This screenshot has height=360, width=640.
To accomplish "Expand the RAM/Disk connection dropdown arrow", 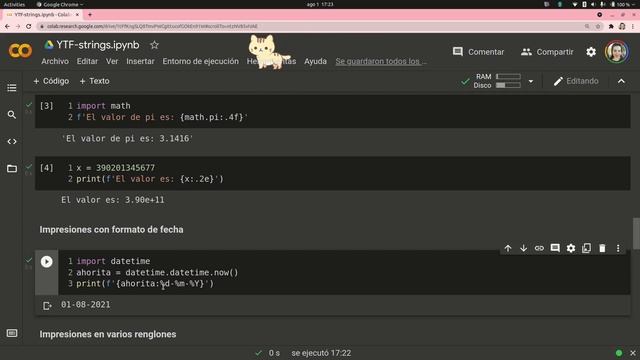I will (x=531, y=81).
